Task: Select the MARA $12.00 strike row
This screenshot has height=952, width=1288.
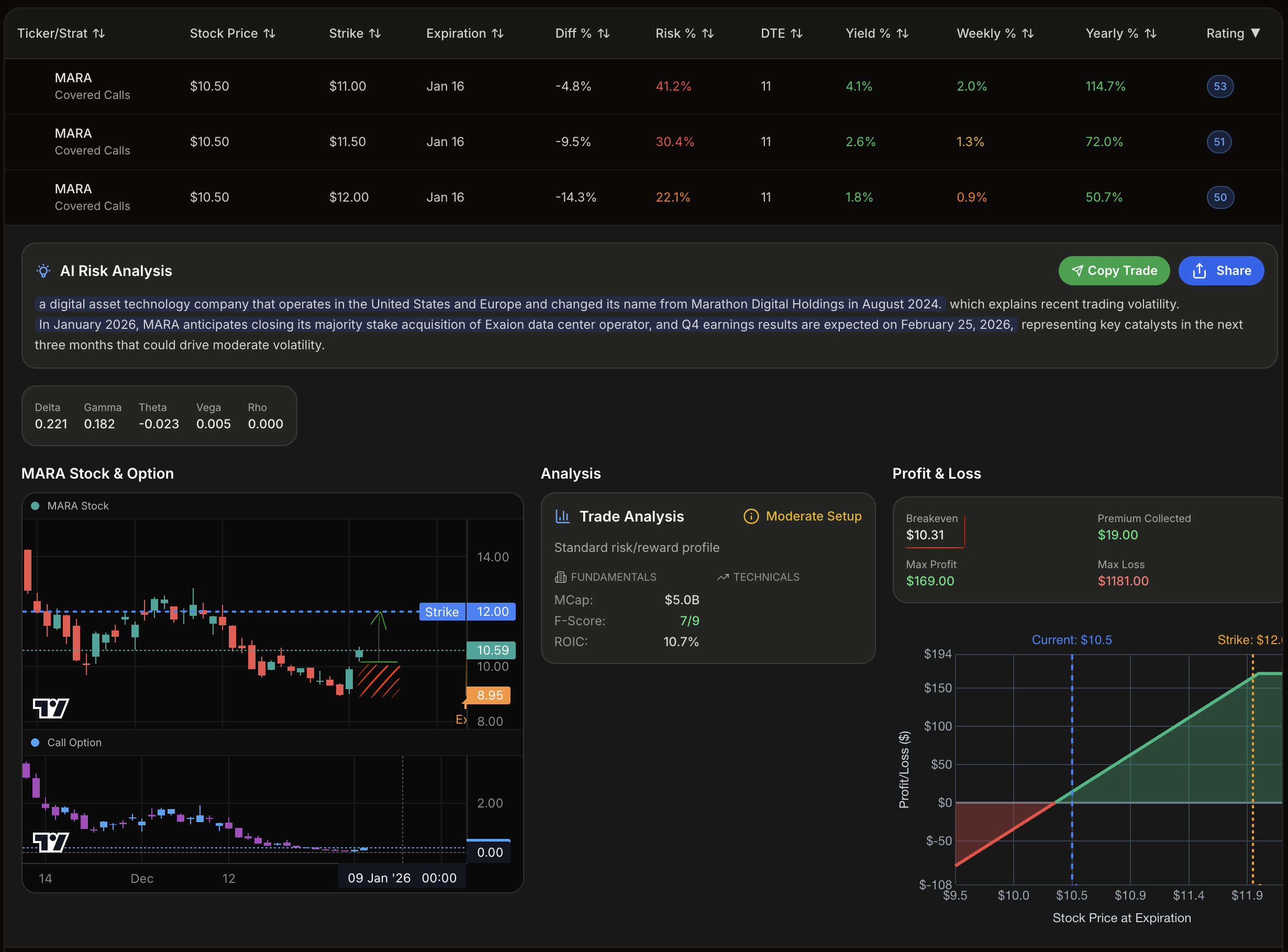Action: pos(643,197)
